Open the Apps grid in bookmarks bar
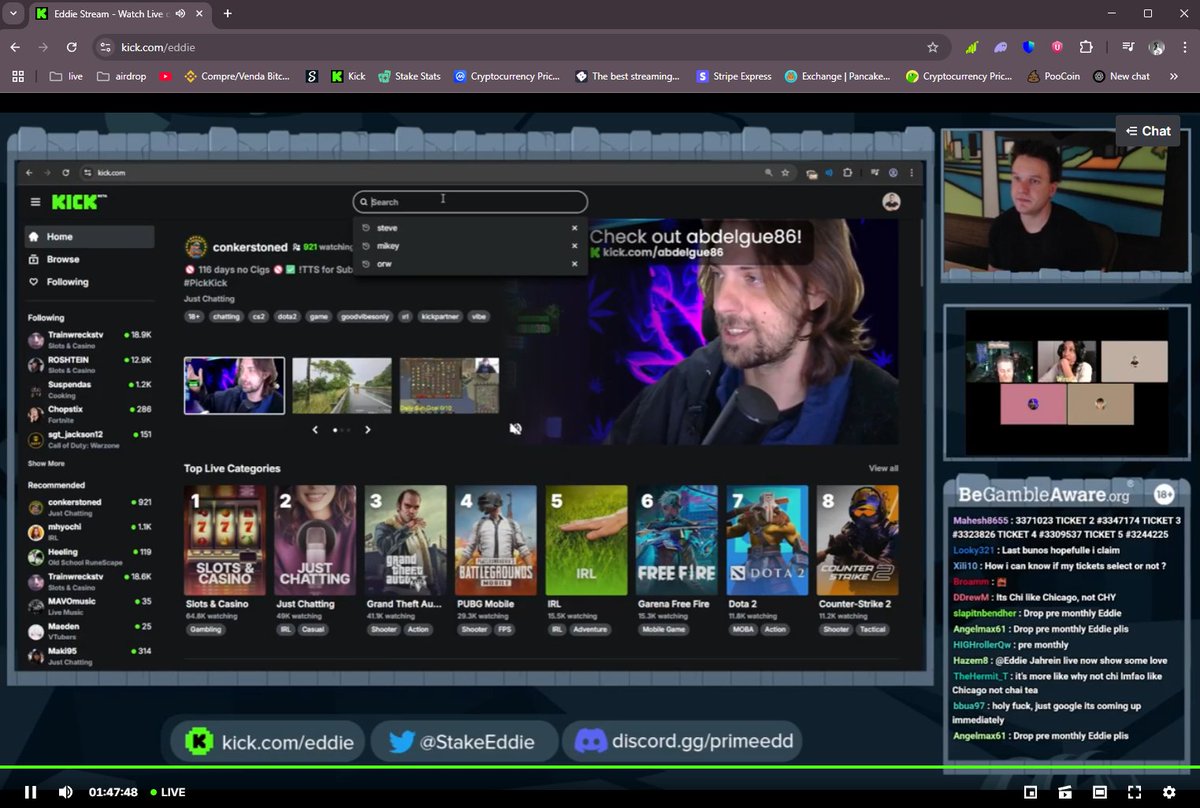Image resolution: width=1200 pixels, height=808 pixels. [17, 76]
